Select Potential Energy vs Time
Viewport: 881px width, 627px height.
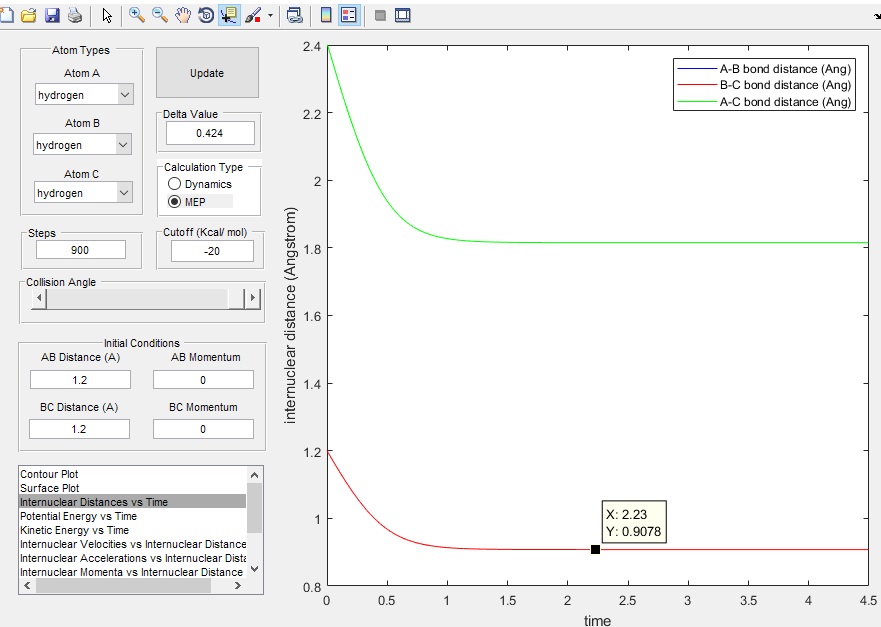[133, 516]
